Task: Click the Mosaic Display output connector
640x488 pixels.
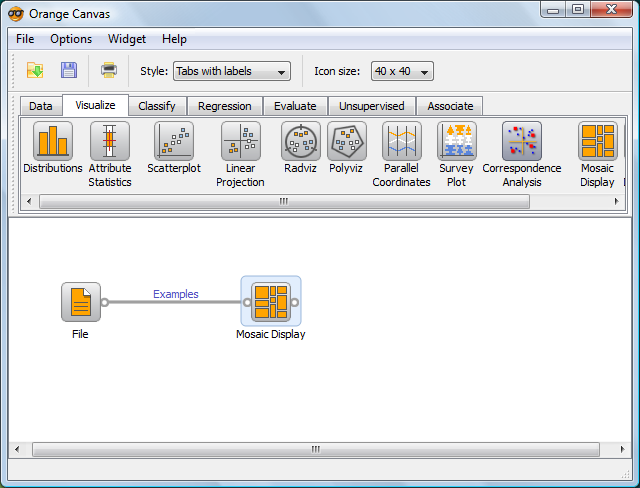Action: coord(295,302)
